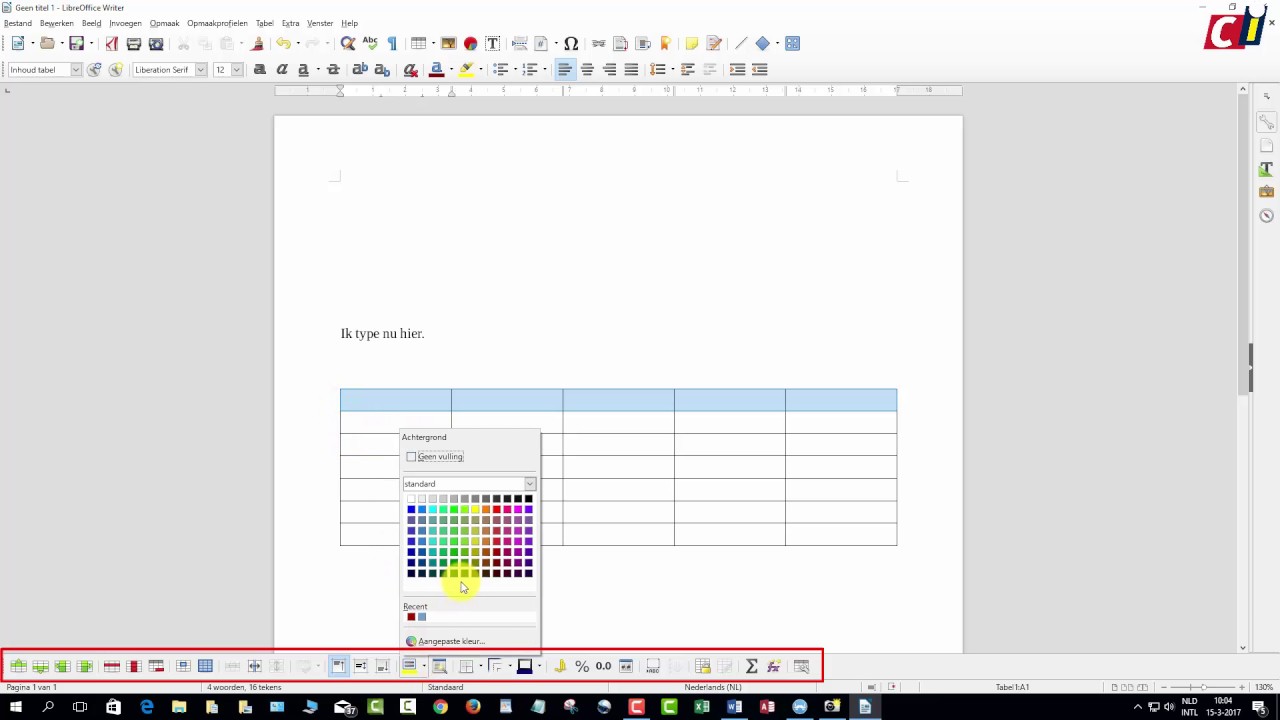The width and height of the screenshot is (1280, 720).
Task: Click the Insert Table icon in standard toolbar
Action: click(x=418, y=43)
